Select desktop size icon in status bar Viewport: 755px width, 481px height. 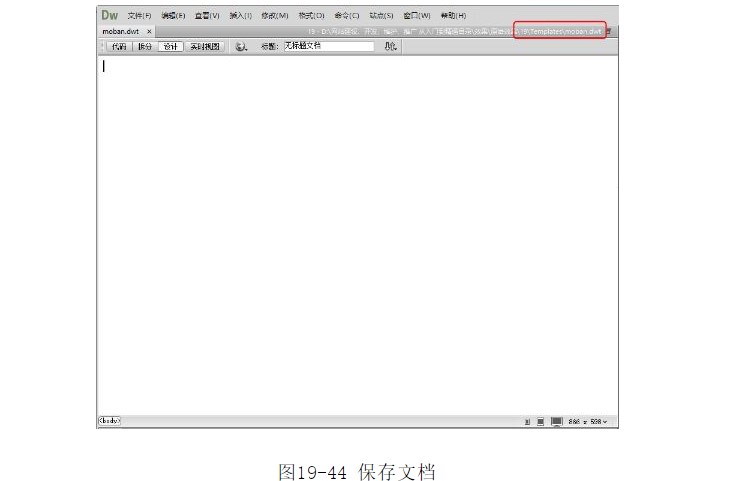click(x=556, y=422)
